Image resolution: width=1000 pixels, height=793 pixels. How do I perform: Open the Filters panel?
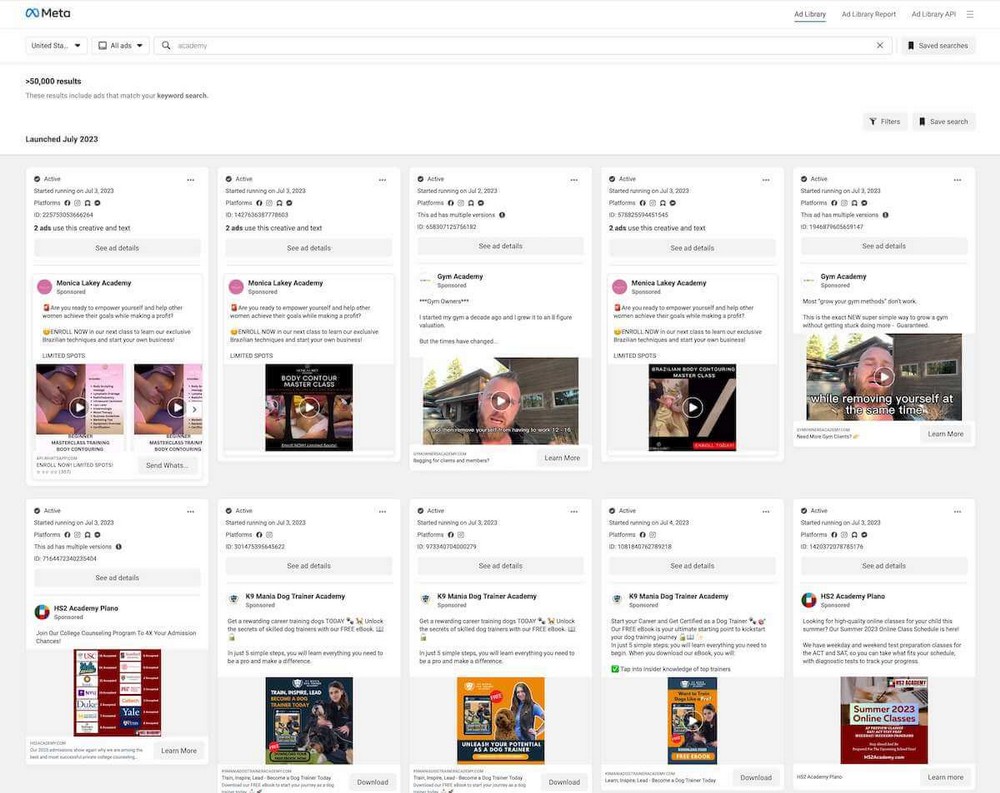coord(884,121)
